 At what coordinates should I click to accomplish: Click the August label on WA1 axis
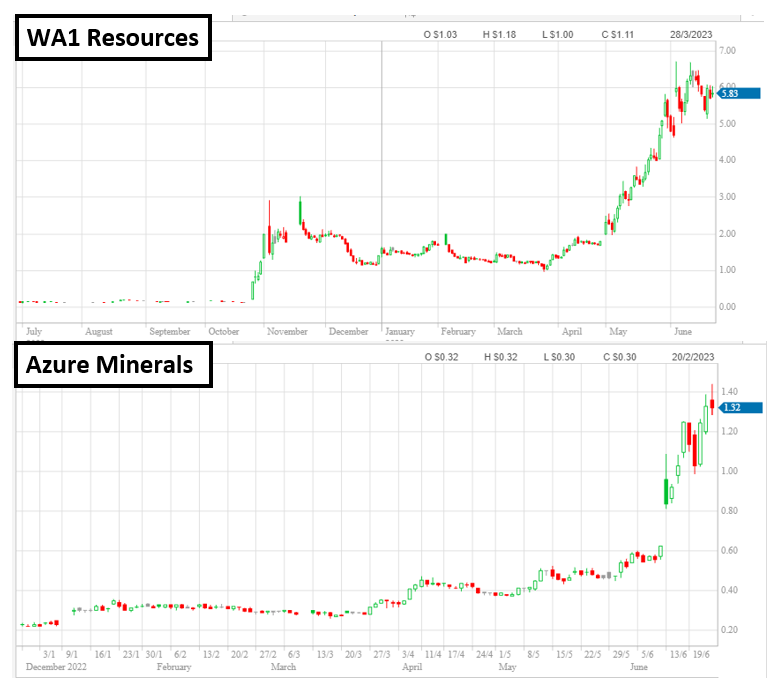(x=99, y=331)
